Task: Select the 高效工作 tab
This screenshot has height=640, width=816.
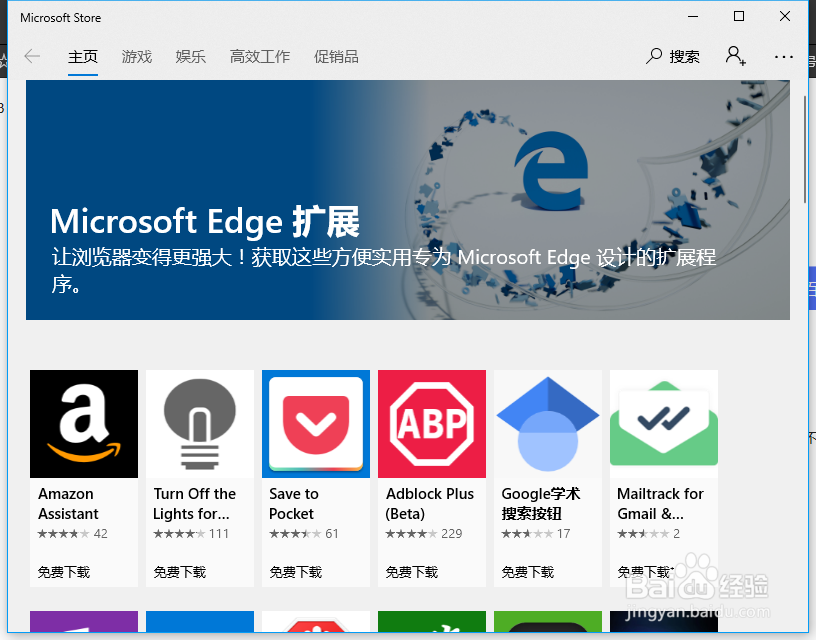Action: pyautogui.click(x=260, y=57)
